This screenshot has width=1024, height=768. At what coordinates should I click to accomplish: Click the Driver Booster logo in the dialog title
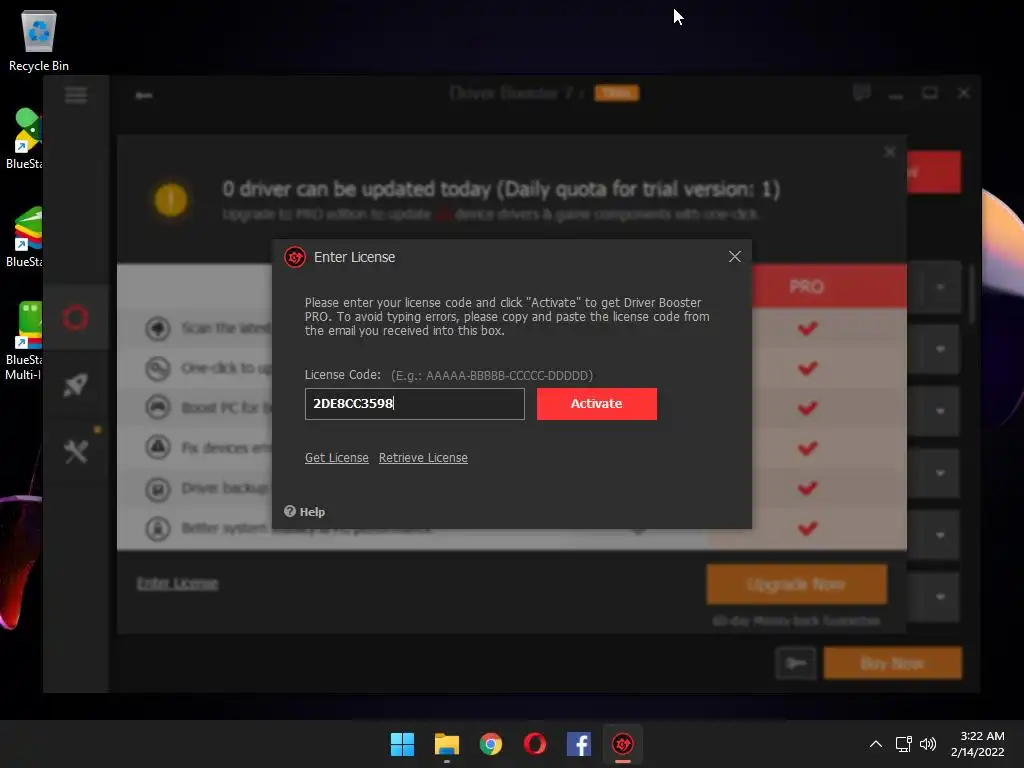(x=295, y=257)
